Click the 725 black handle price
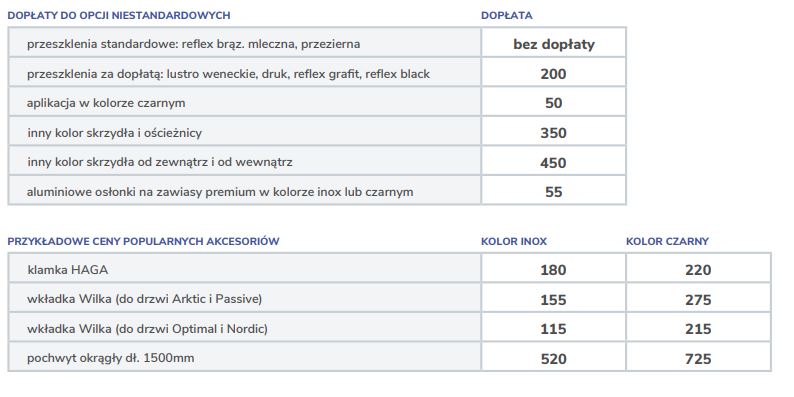Viewport: 794px width, 397px height. pyautogui.click(x=698, y=359)
